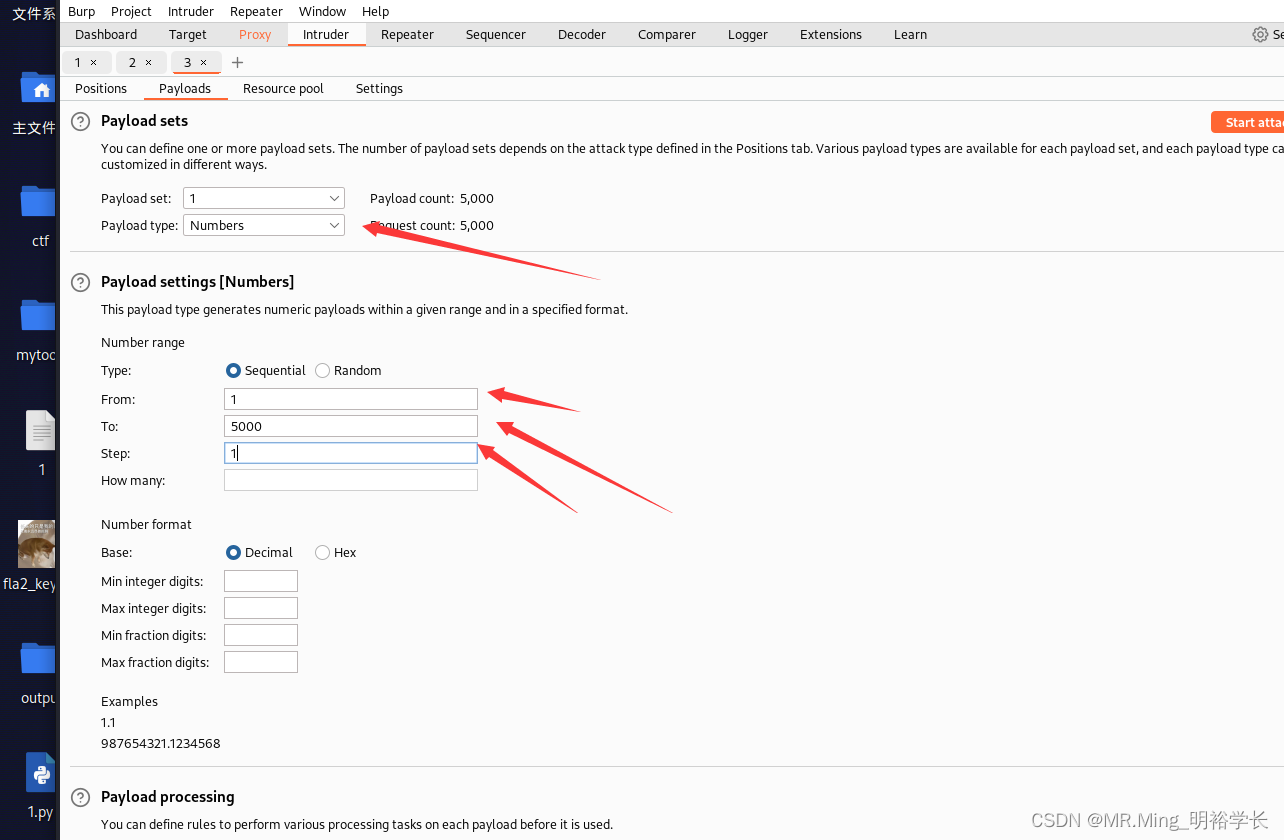Add a new attack tab with the plus icon
This screenshot has height=840, width=1284.
click(x=237, y=62)
